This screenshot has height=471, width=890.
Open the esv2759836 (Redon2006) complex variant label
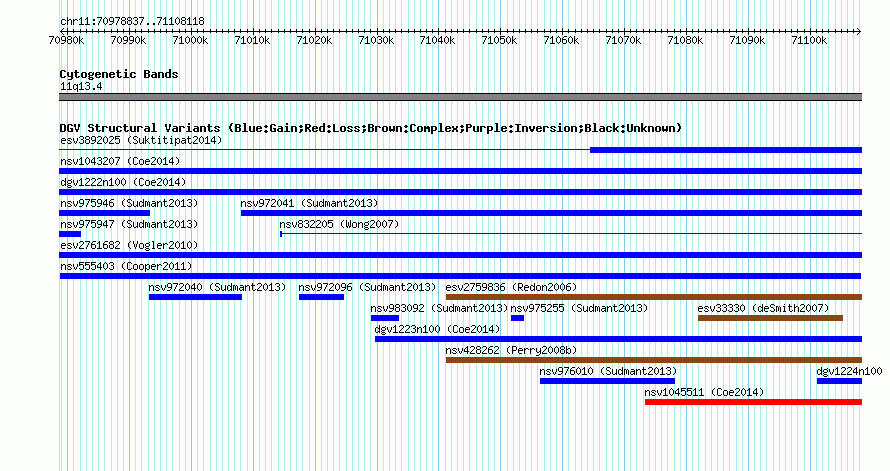(x=511, y=287)
